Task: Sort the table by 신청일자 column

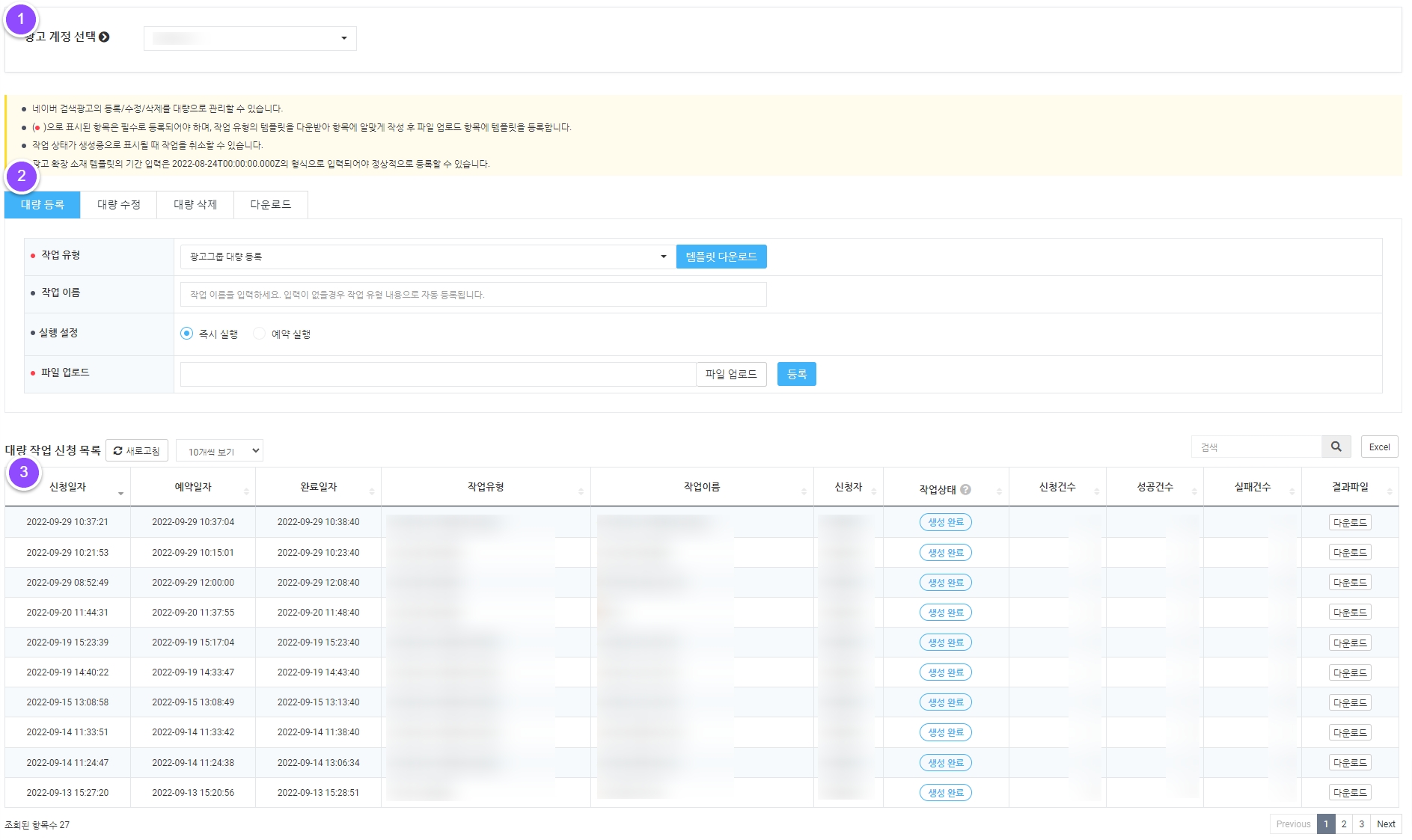Action: click(x=67, y=487)
